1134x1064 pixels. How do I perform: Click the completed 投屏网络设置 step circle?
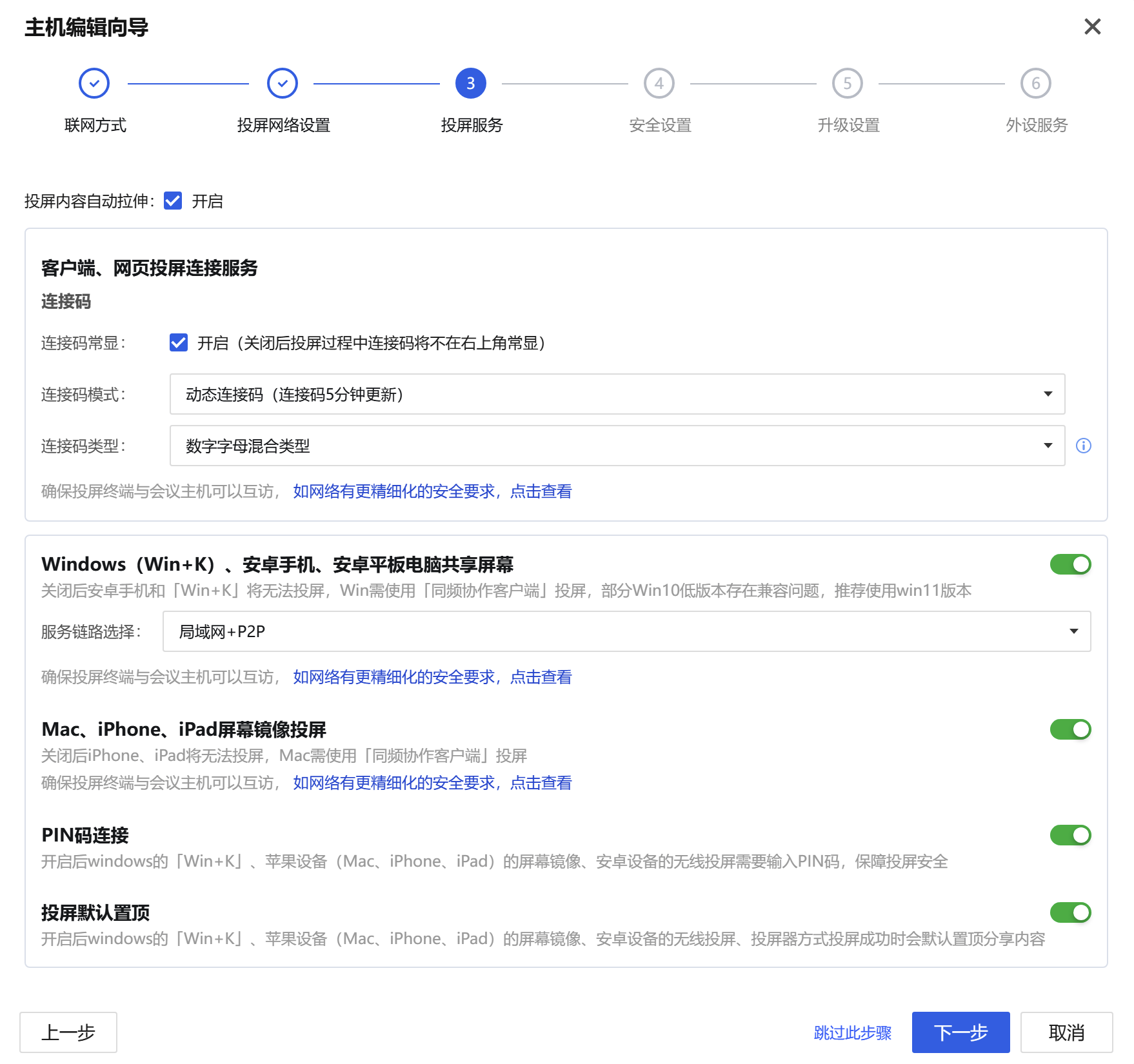point(283,83)
